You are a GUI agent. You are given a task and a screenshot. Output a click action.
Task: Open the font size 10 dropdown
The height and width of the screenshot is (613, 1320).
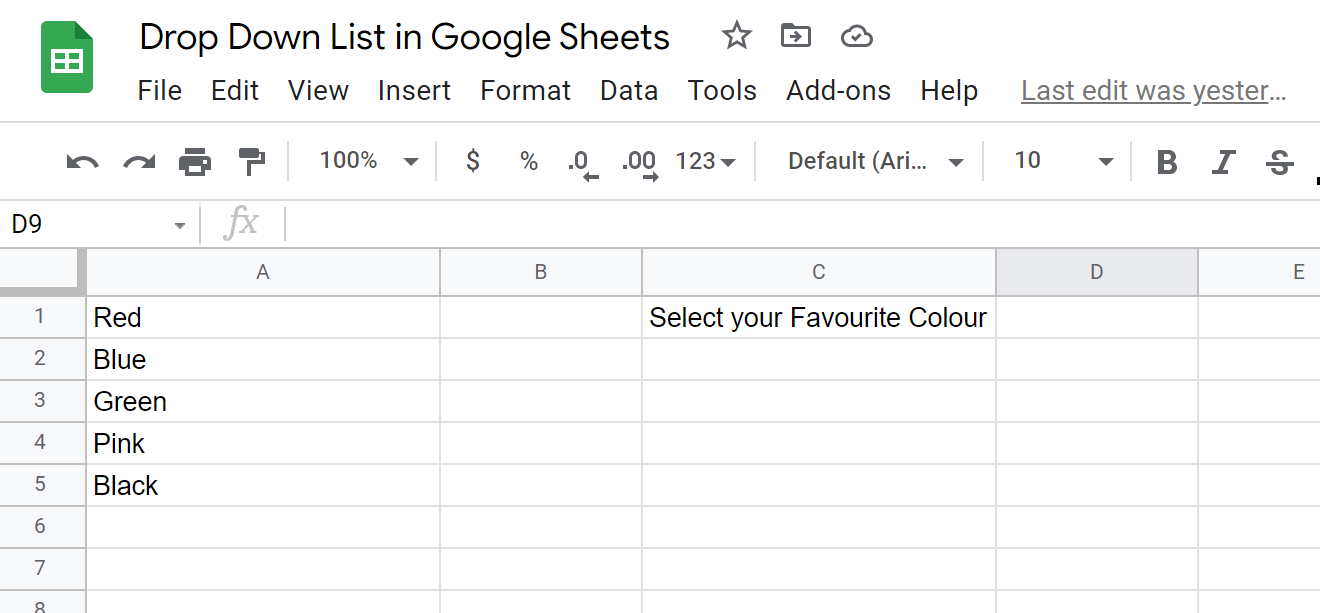click(x=1063, y=161)
